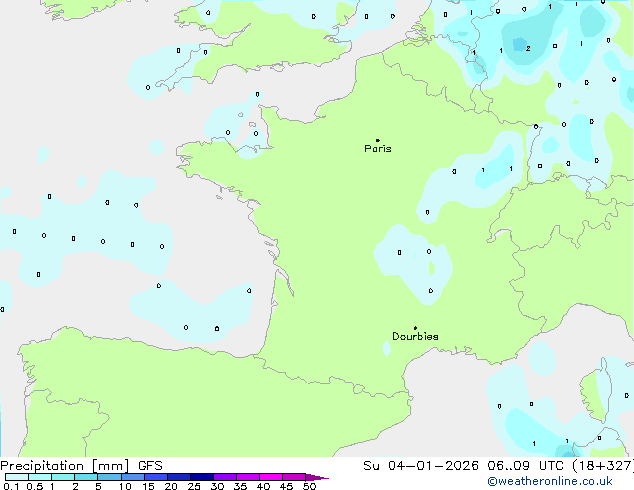Screen dimensions: 634x490
Task: Click the Paris city label
Action: coord(378,149)
